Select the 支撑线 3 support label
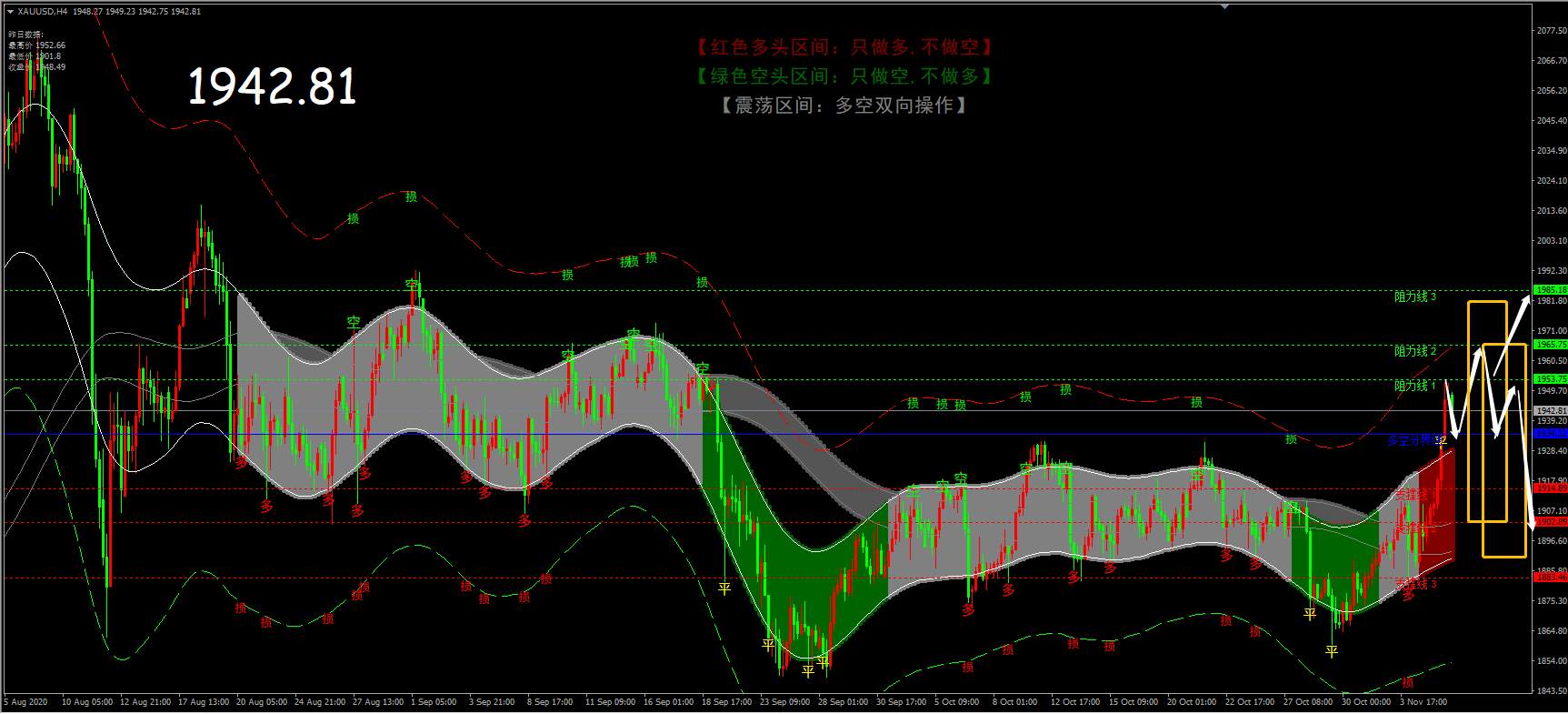This screenshot has width=1568, height=714. [x=1415, y=584]
